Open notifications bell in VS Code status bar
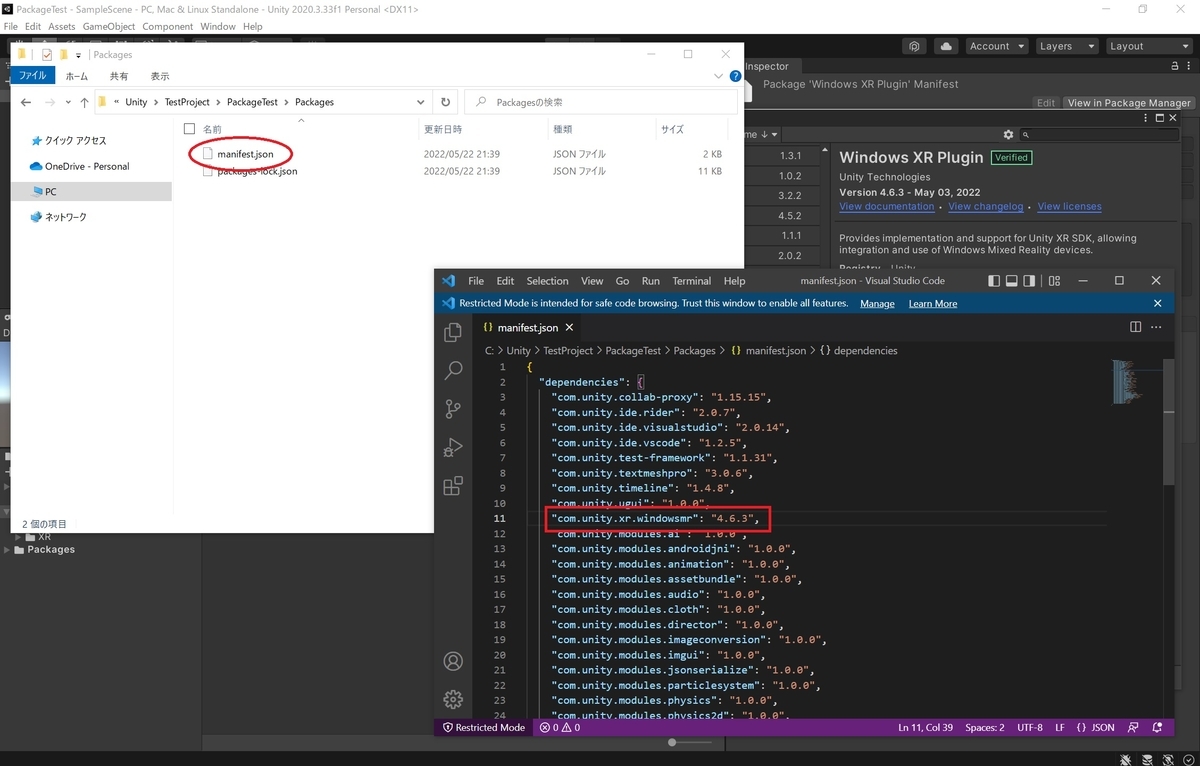 pos(1157,727)
